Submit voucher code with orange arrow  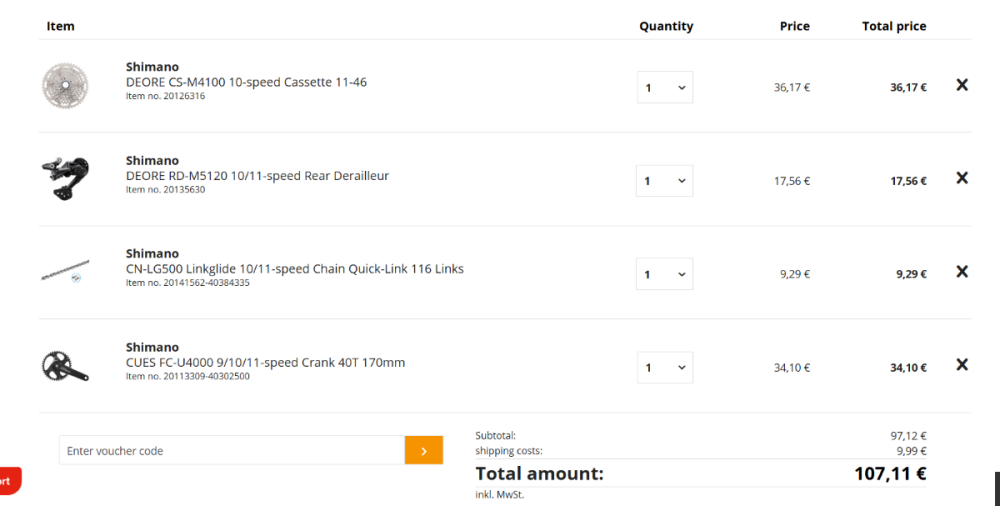tap(424, 451)
